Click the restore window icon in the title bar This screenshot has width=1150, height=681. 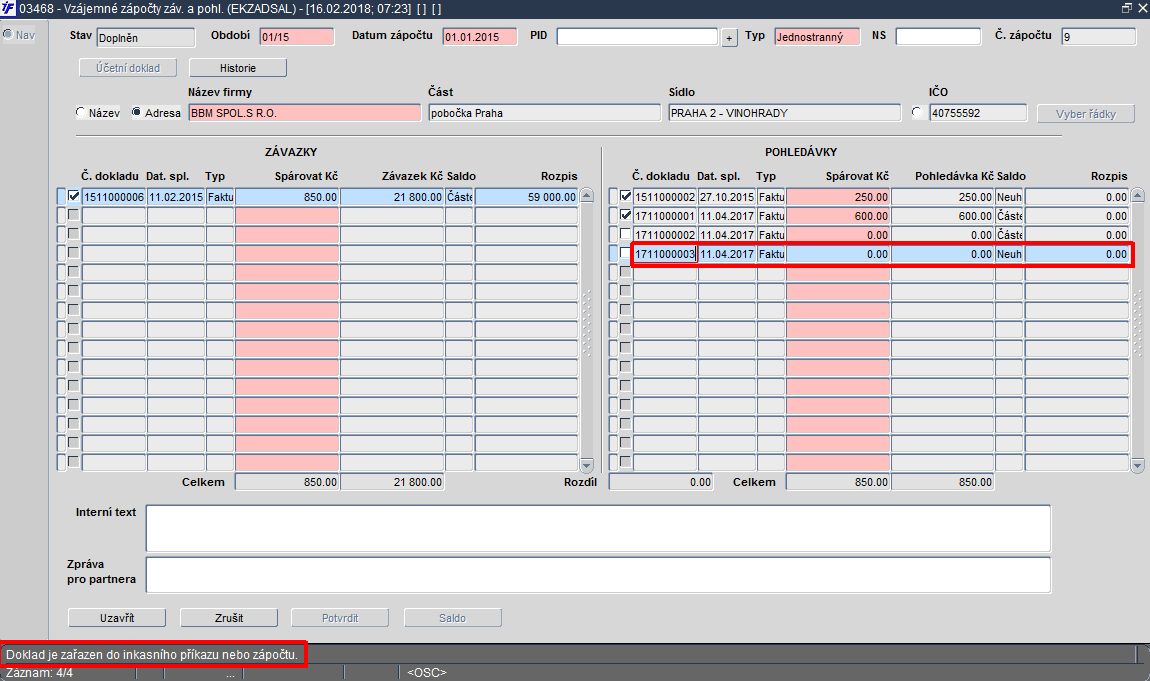click(x=1127, y=8)
